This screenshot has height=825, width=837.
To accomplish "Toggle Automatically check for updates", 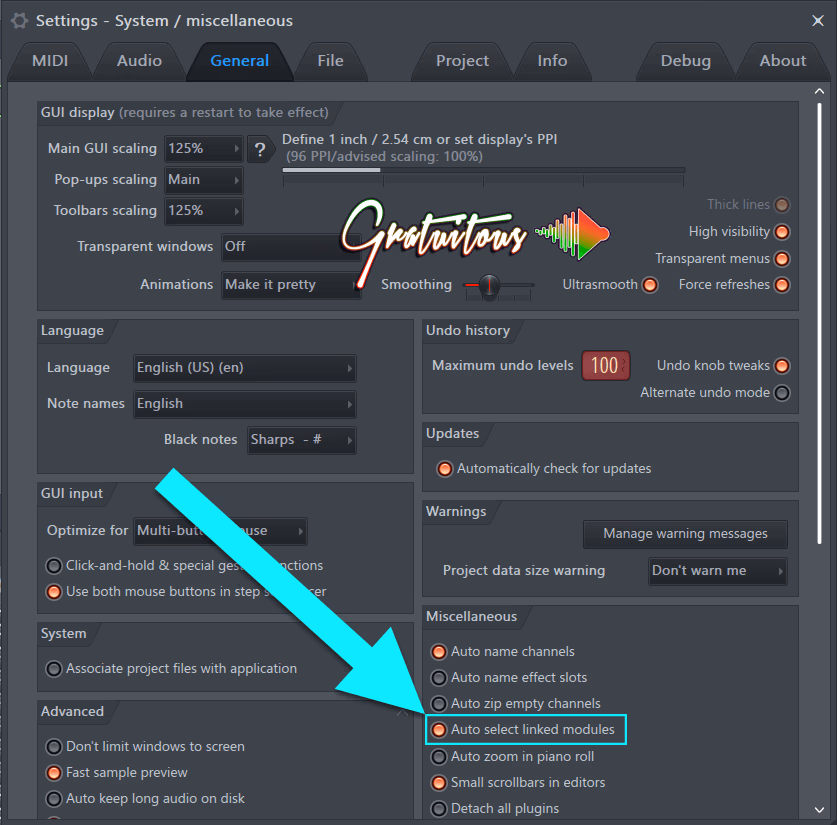I will coord(445,469).
